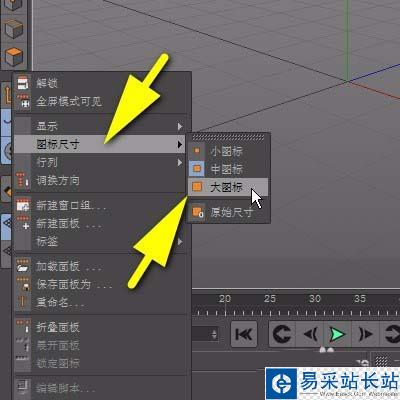400x400 pixels.
Task: Go to start of animation button
Action: [244, 334]
